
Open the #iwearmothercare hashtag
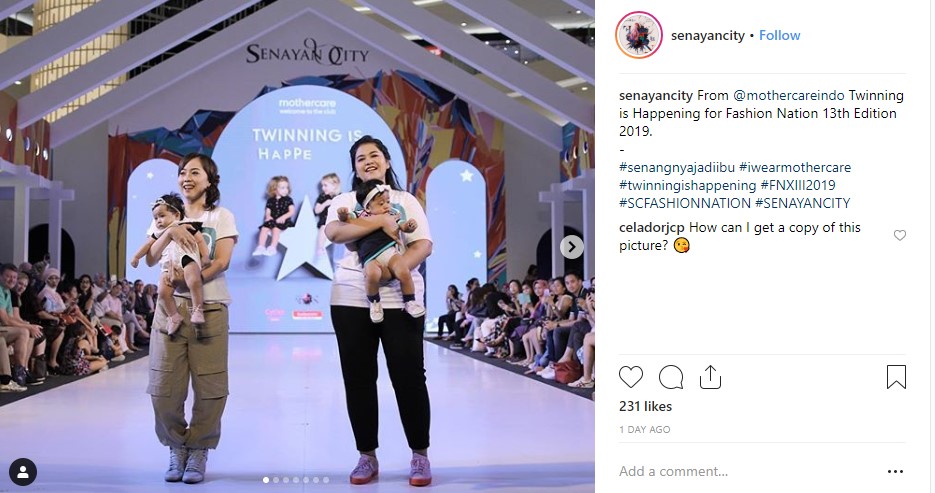(795, 168)
